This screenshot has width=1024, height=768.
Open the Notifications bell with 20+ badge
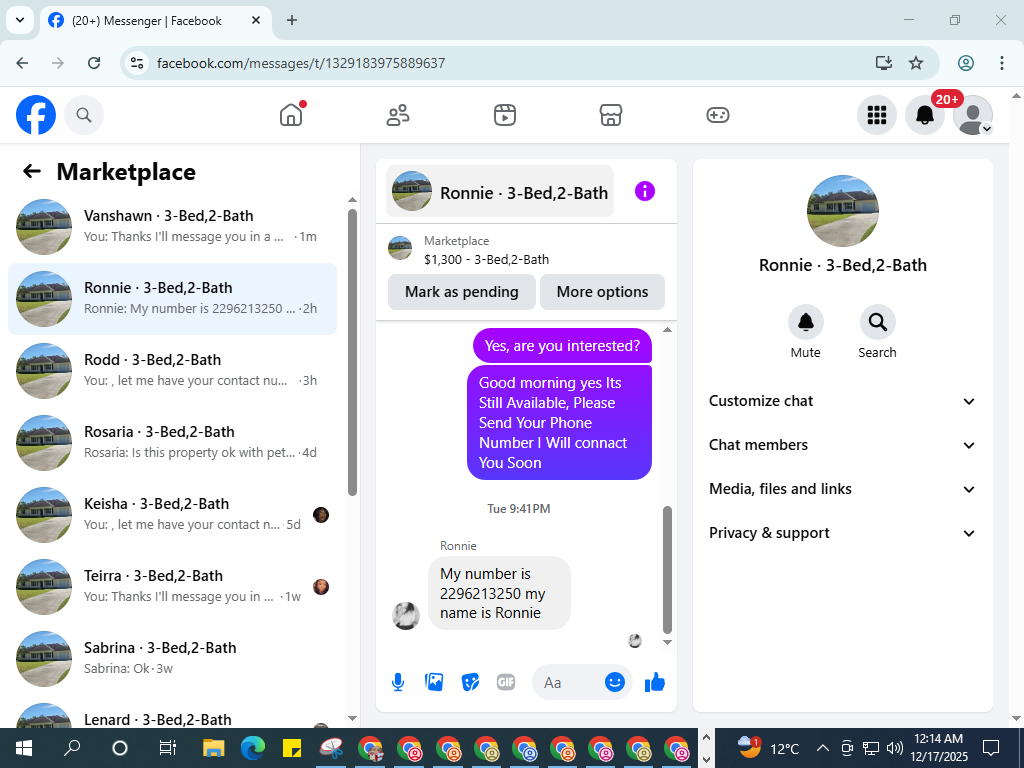[x=925, y=115]
